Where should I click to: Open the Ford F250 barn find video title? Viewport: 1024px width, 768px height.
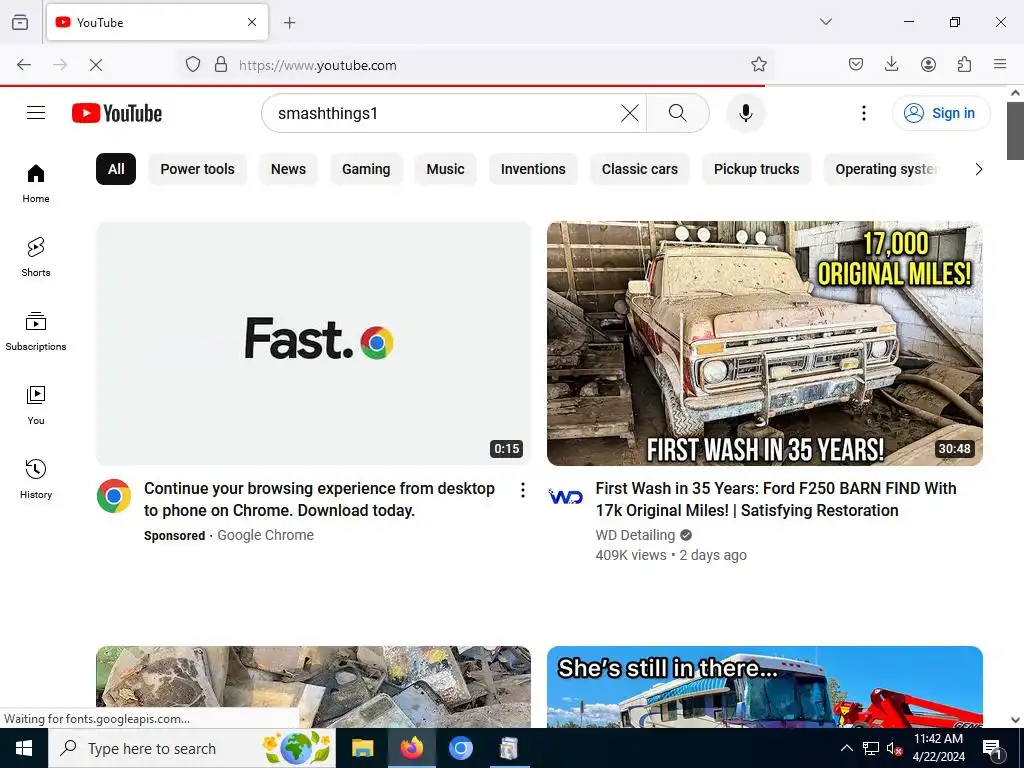pyautogui.click(x=776, y=500)
